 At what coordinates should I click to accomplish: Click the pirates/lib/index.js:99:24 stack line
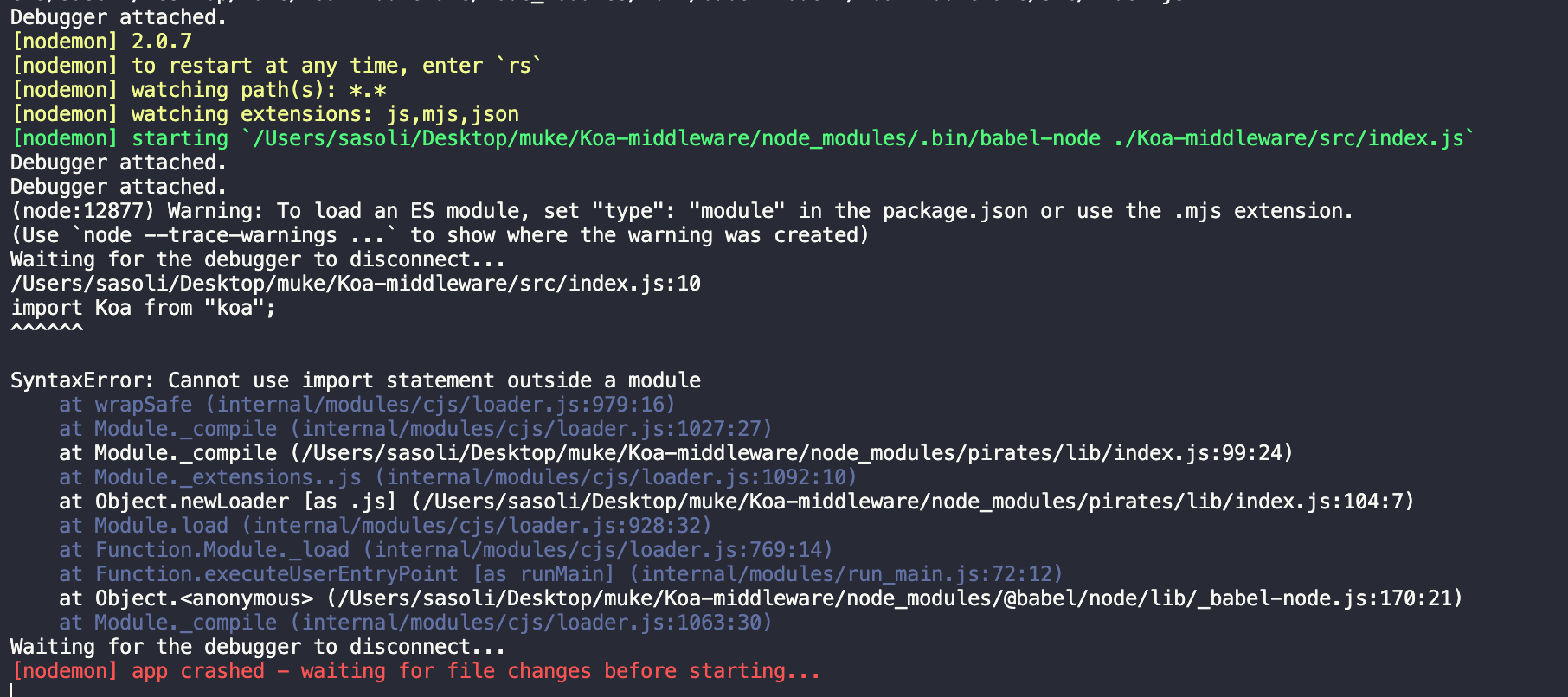[x=676, y=453]
